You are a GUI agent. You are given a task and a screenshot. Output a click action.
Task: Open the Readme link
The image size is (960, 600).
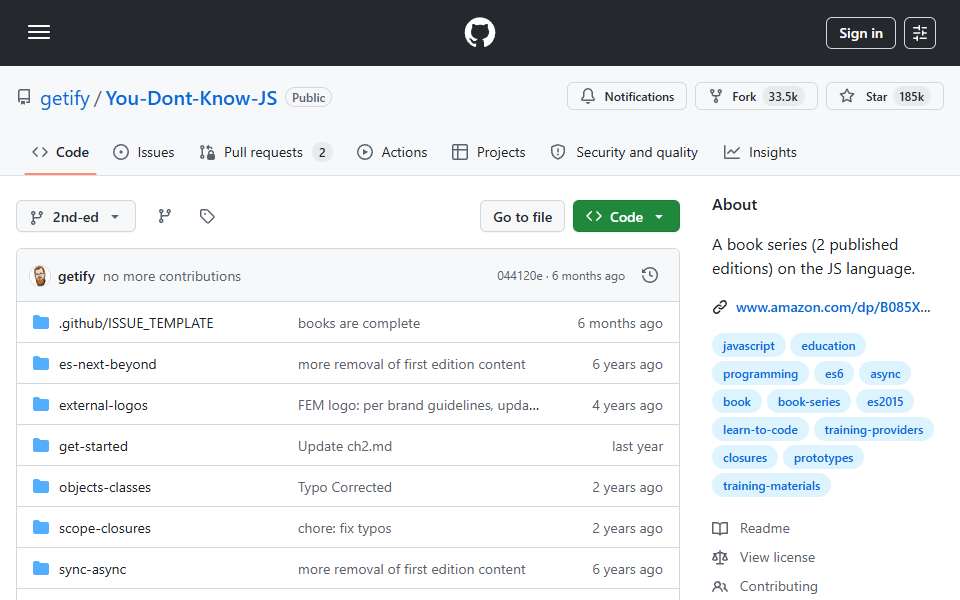pyautogui.click(x=751, y=528)
